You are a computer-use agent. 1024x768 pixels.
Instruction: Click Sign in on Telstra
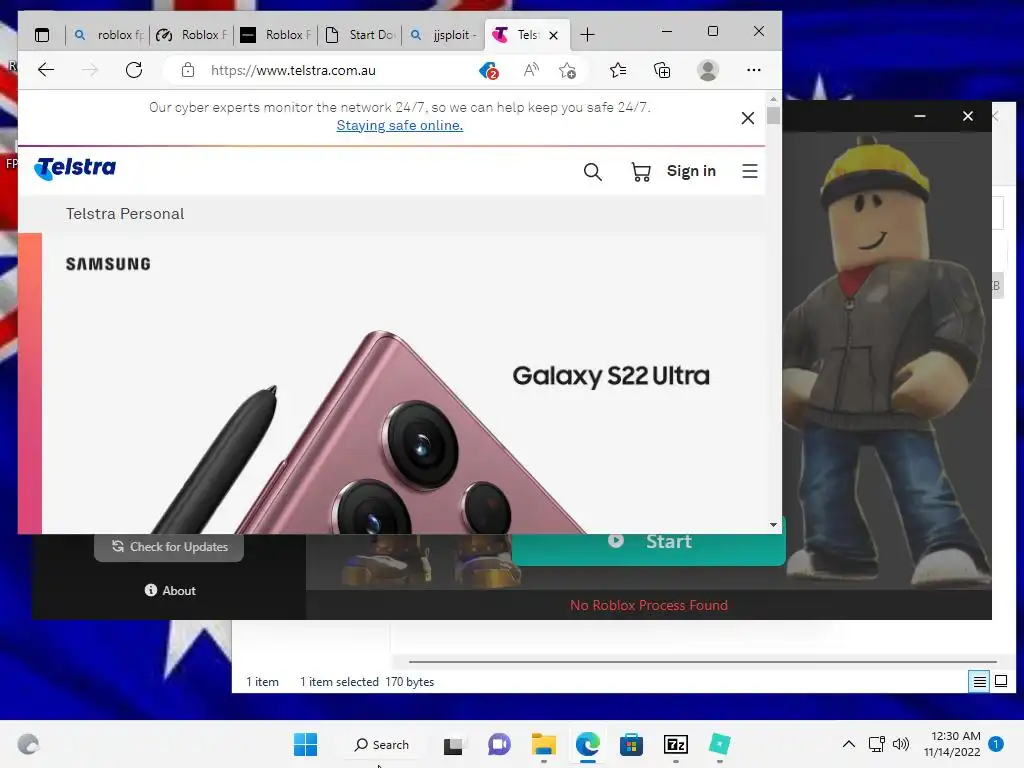click(x=691, y=171)
